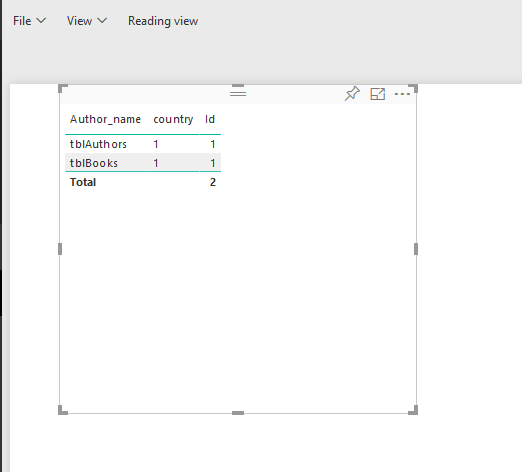Click the top-left corner resize handle
The image size is (522, 472).
(63, 88)
